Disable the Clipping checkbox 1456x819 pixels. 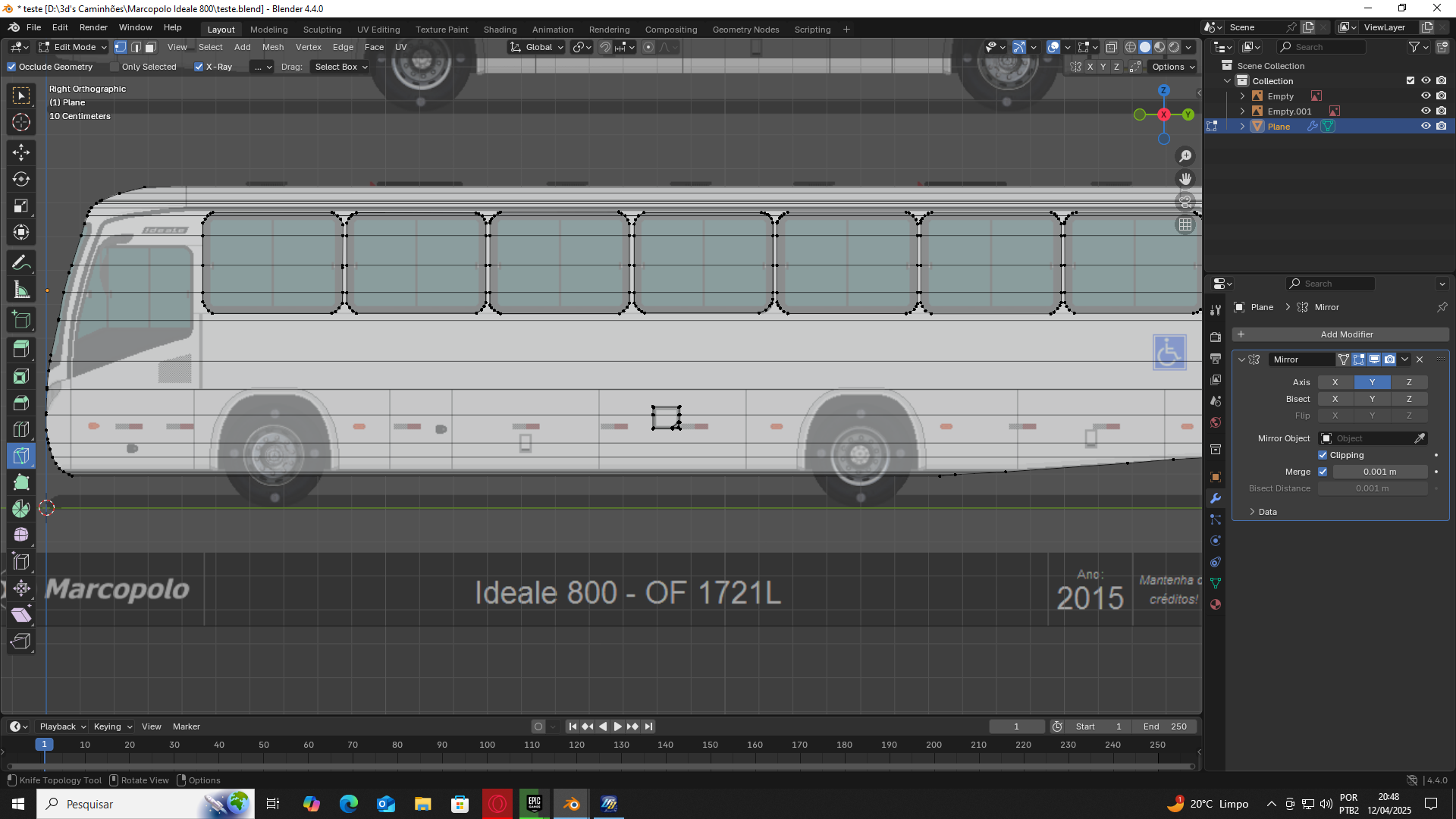1323,455
